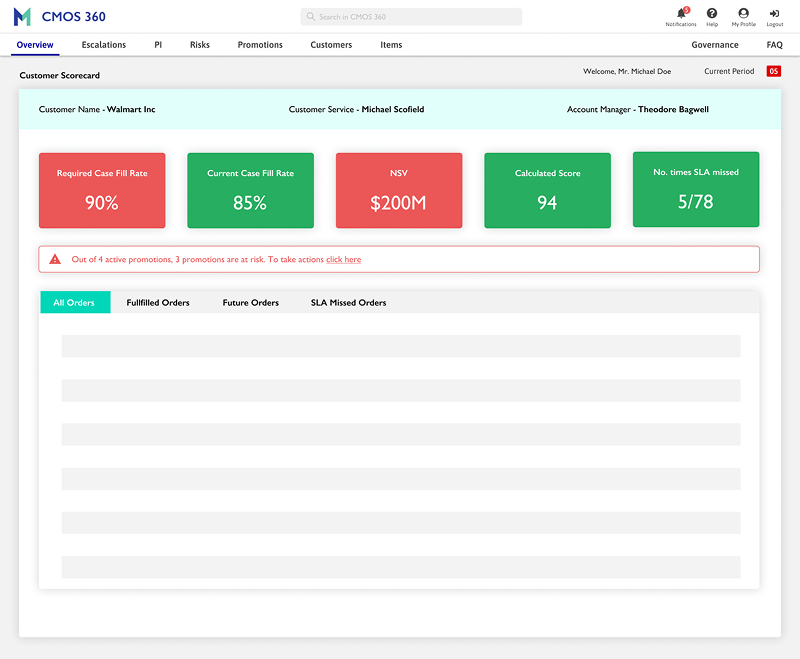Open Notifications bell icon
The width and height of the screenshot is (800, 659).
(681, 14)
